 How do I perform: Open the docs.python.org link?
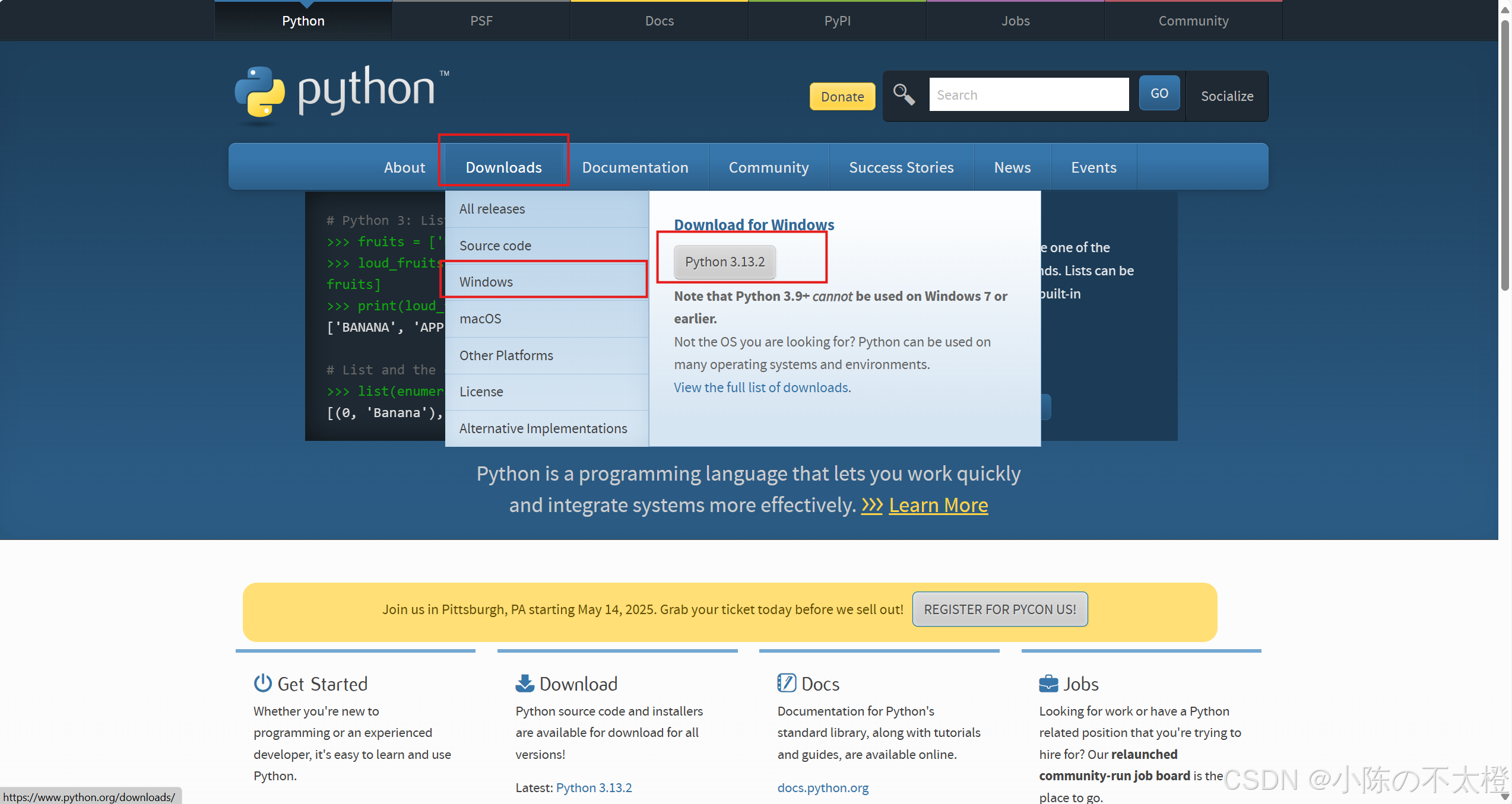(x=823, y=787)
